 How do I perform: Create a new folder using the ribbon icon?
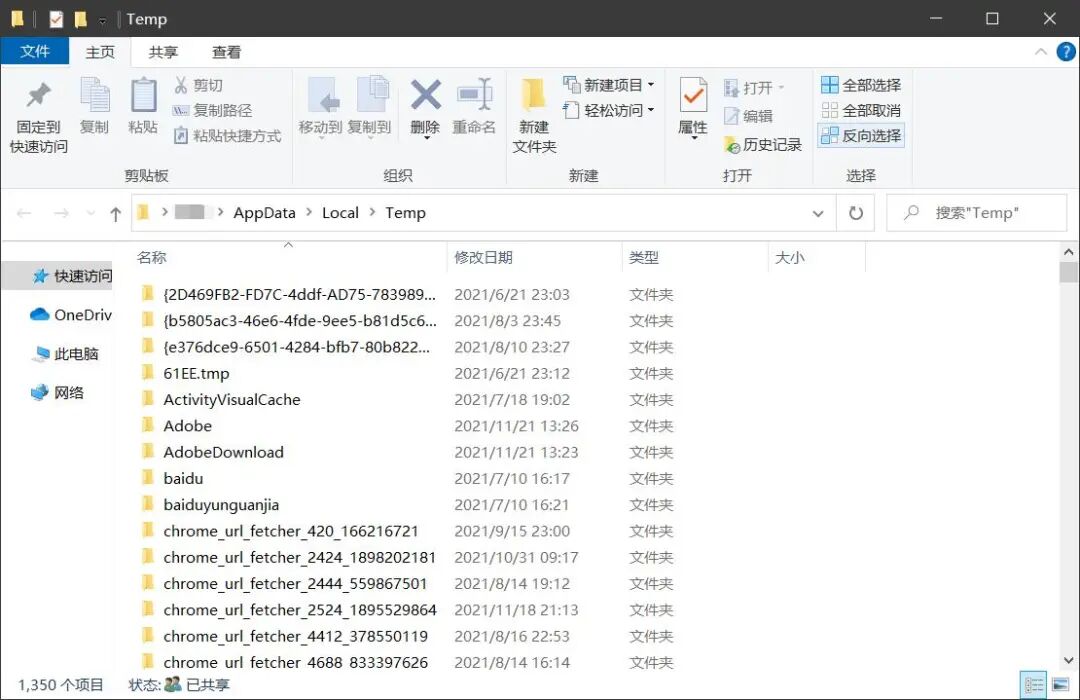tap(534, 97)
